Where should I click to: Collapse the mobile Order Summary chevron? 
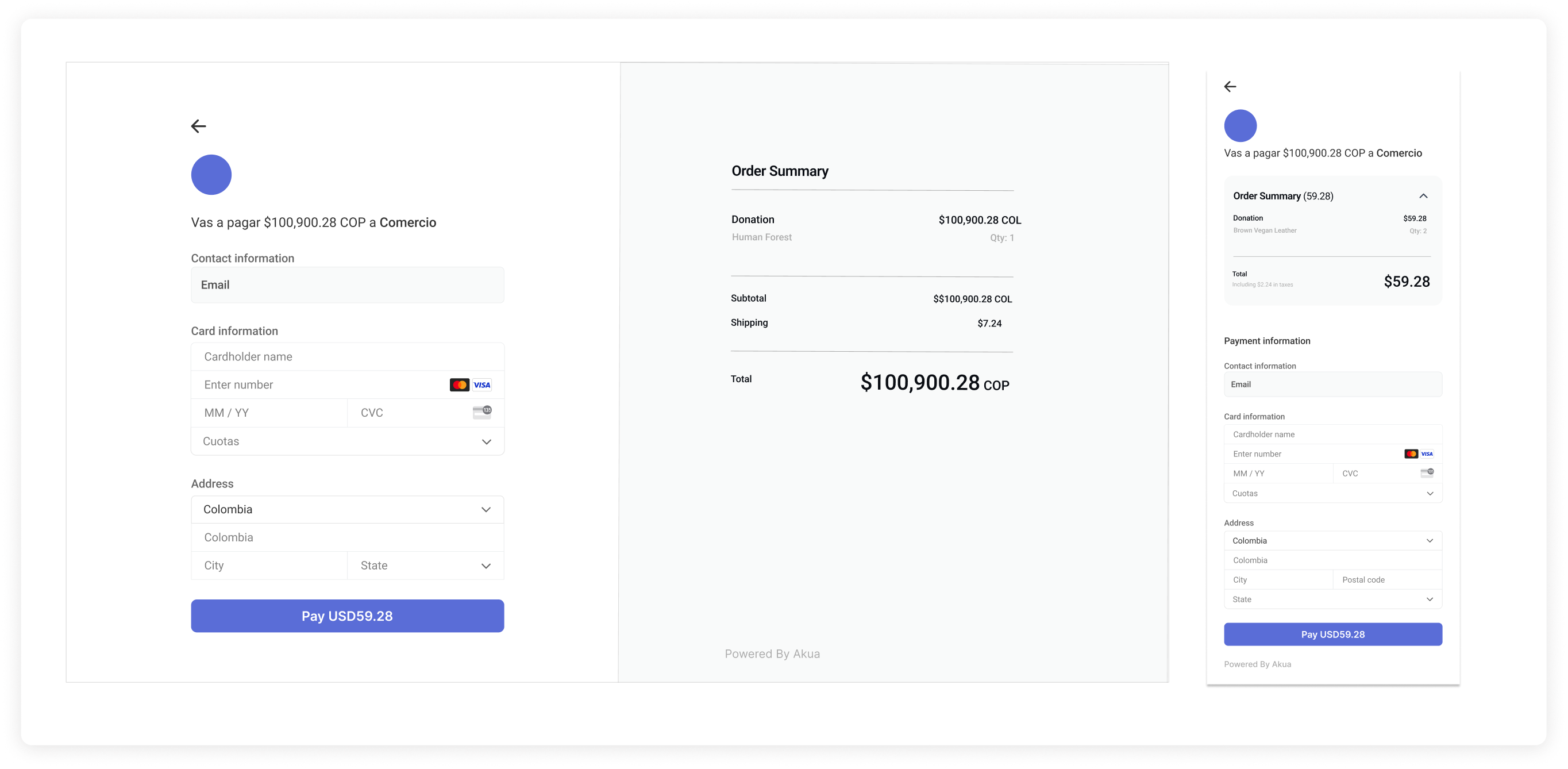(1423, 196)
